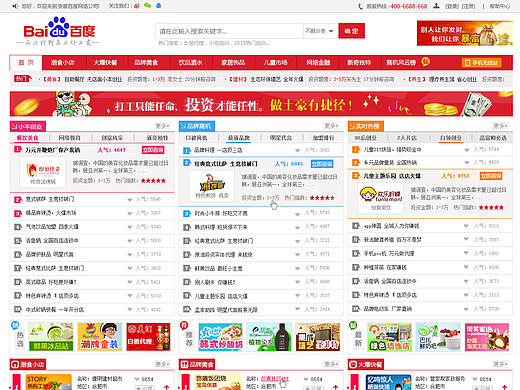This screenshot has width=520, height=390.
Task: Open the blue QQ follow icon
Action: coord(158,6)
